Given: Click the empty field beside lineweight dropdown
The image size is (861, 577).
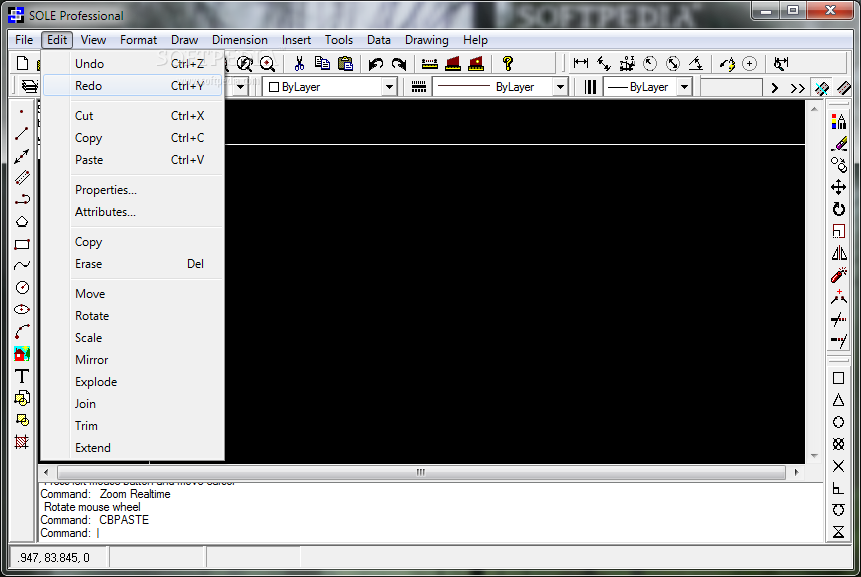Looking at the screenshot, I should tap(731, 87).
